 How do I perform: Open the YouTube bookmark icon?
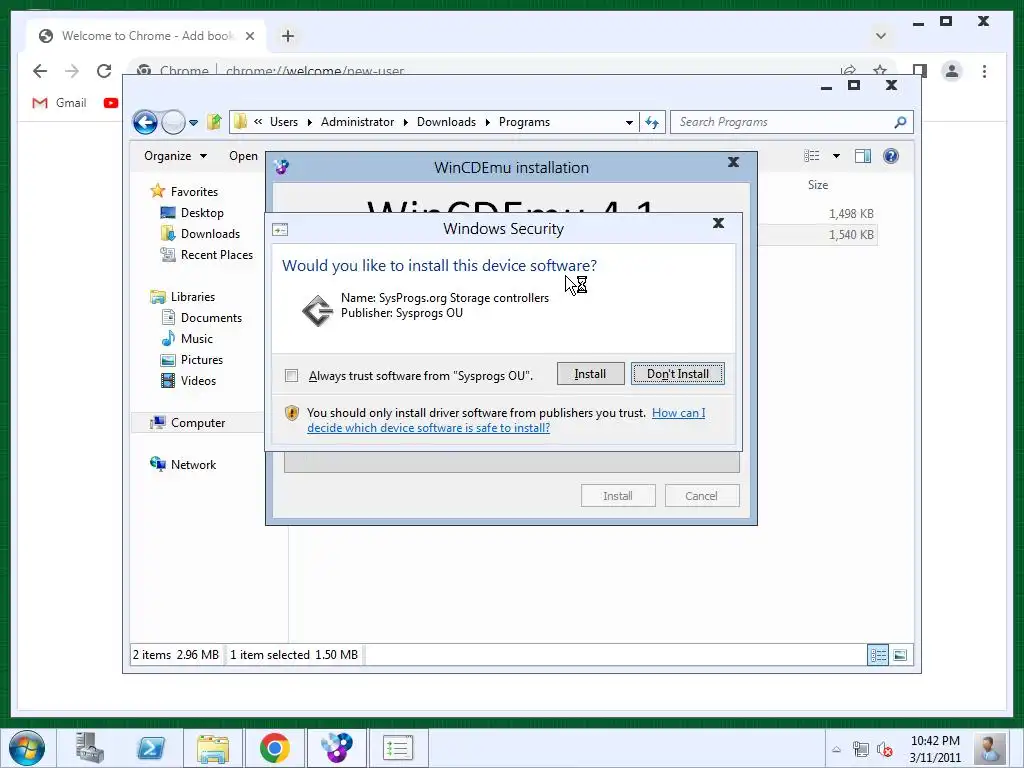point(111,103)
